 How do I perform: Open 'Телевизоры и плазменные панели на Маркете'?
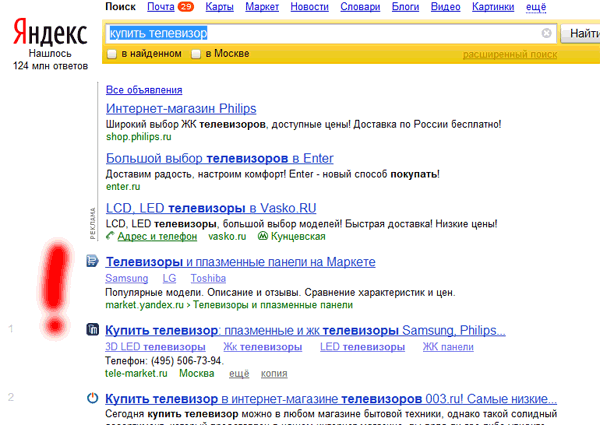240,262
